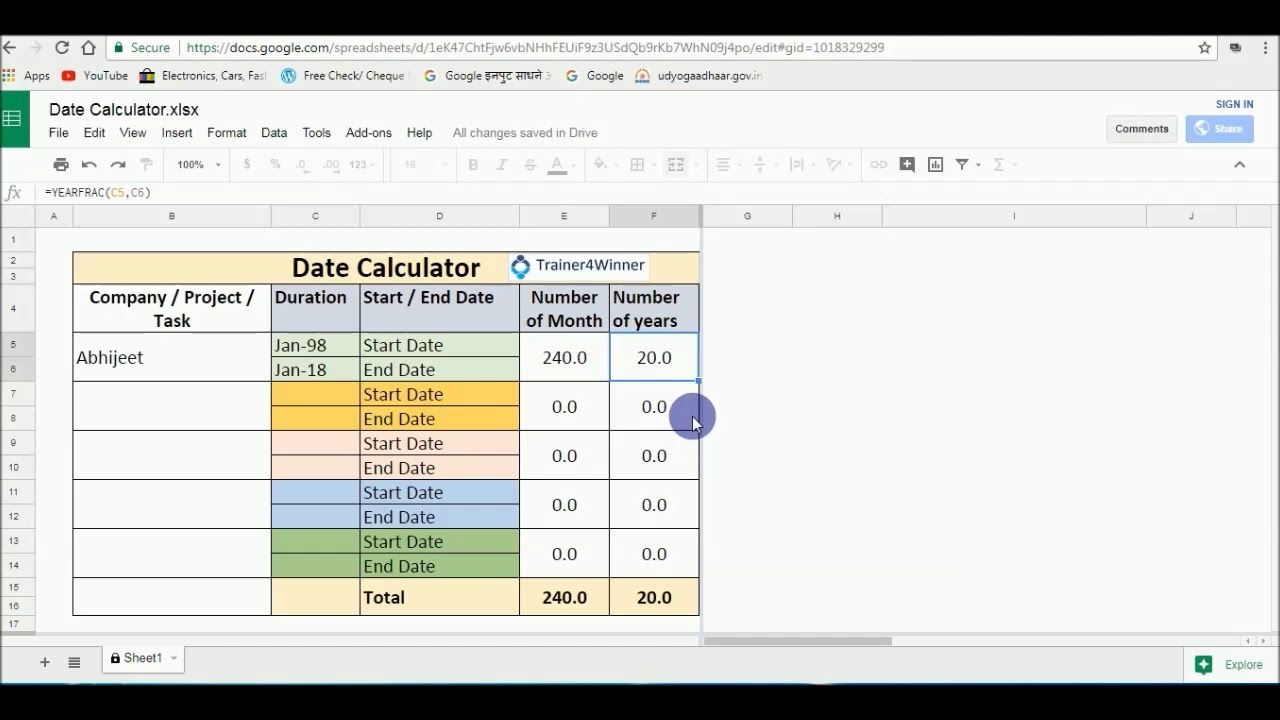Click the Date Calculator.xlsx title
Image resolution: width=1280 pixels, height=720 pixels.
point(124,110)
